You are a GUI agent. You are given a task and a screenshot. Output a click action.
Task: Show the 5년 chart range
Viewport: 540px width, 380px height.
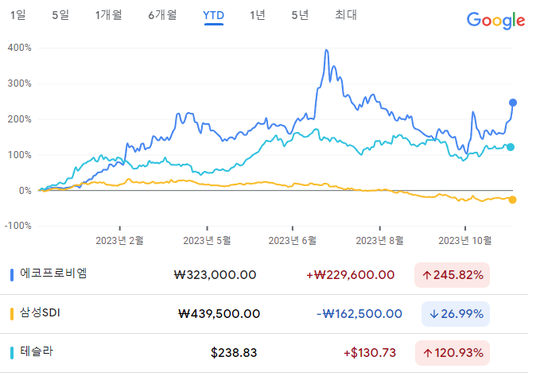coord(300,15)
